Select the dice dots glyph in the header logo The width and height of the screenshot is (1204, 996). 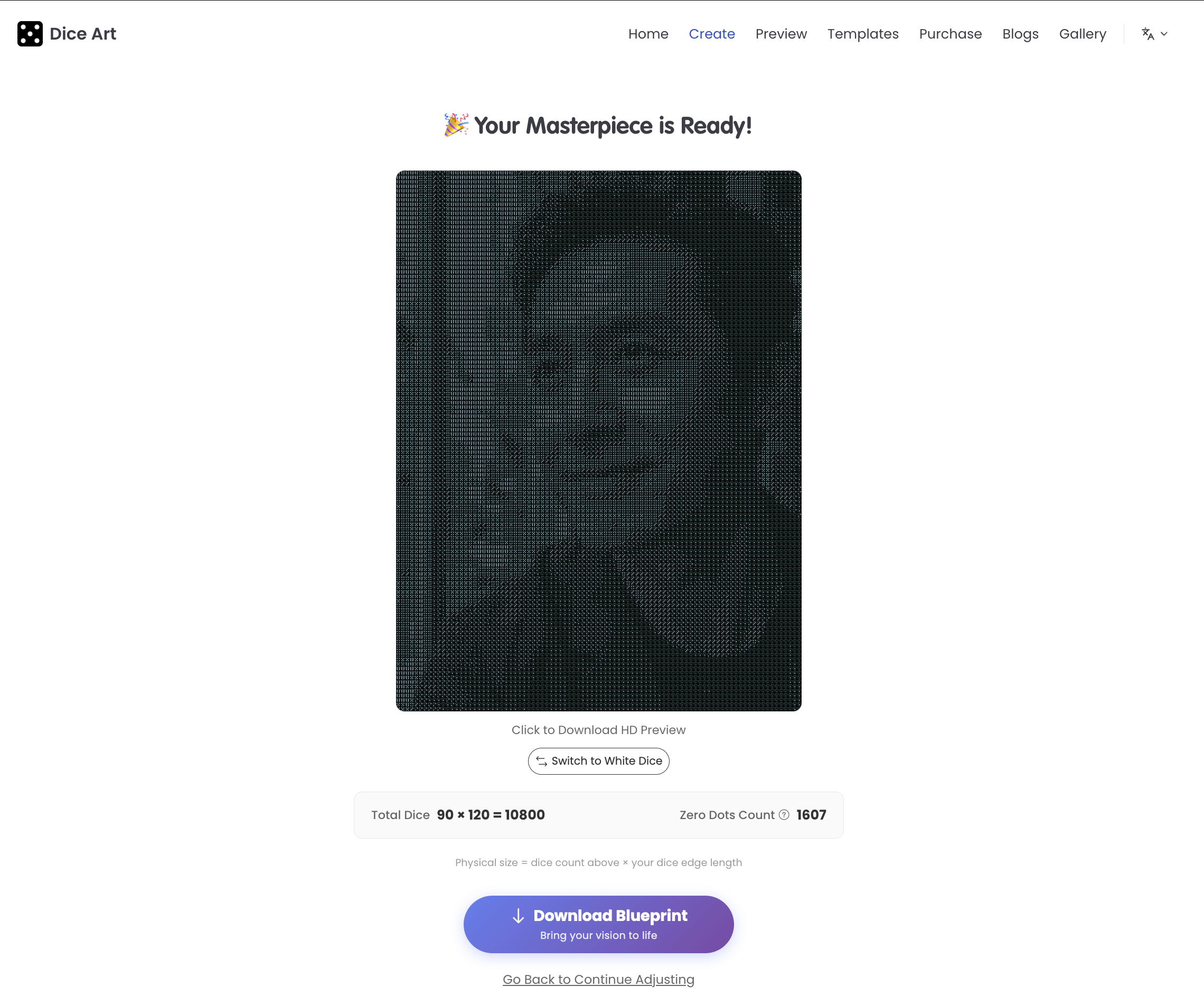point(30,33)
